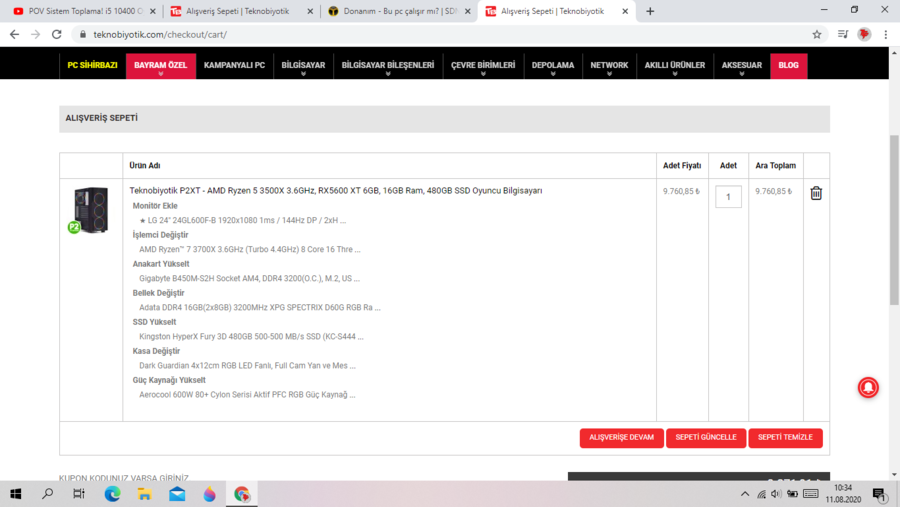The width and height of the screenshot is (900, 507).
Task: Go forward with the arrow button
Action: coord(36,34)
